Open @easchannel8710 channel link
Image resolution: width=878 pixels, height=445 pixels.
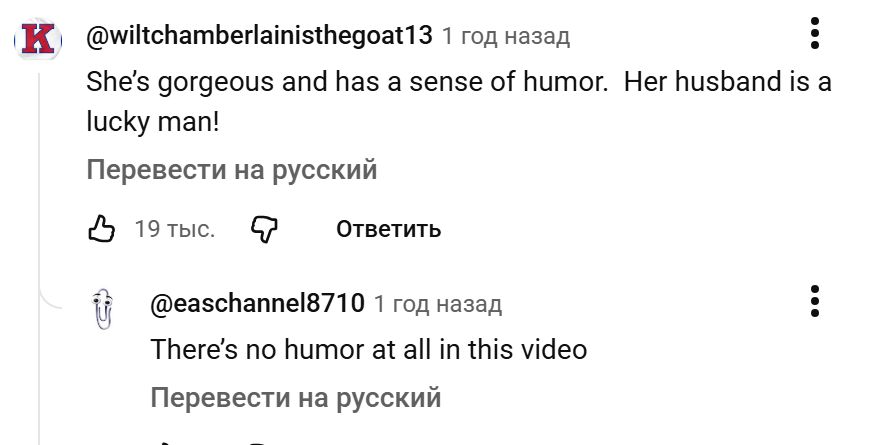[x=257, y=303]
